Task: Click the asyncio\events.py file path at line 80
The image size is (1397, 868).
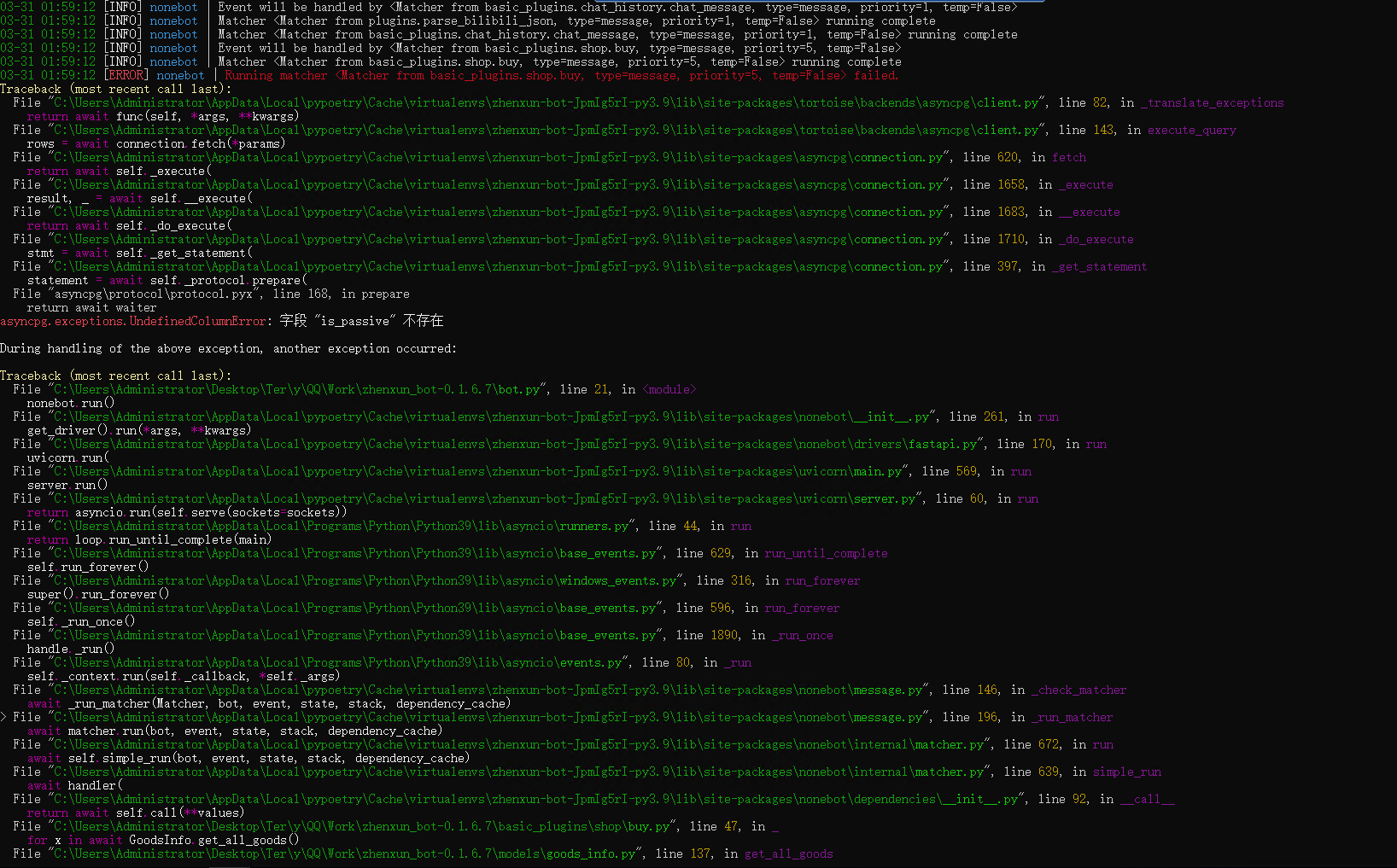Action: [x=338, y=662]
